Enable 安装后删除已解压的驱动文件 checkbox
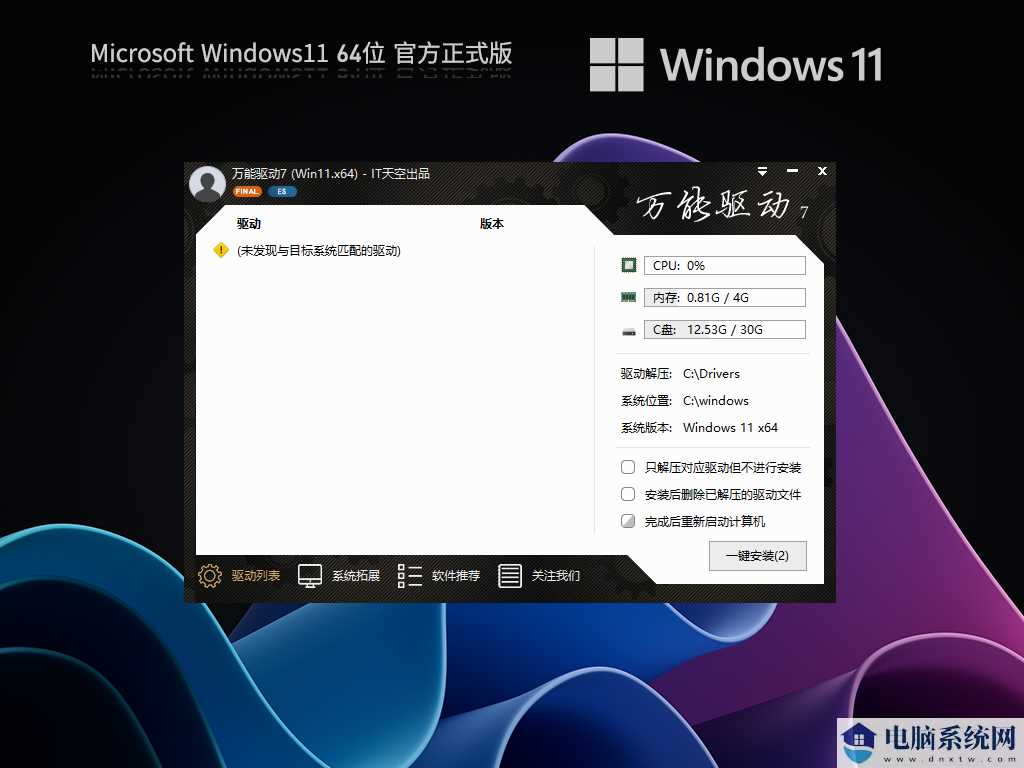This screenshot has width=1024, height=768. tap(628, 494)
